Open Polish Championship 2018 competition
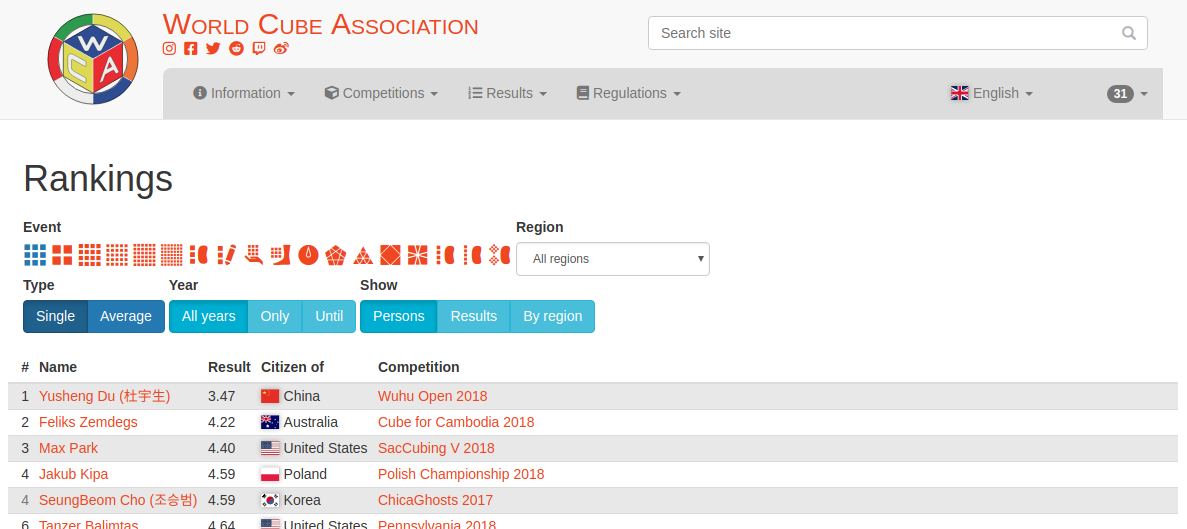Image resolution: width=1187 pixels, height=529 pixels. [461, 474]
